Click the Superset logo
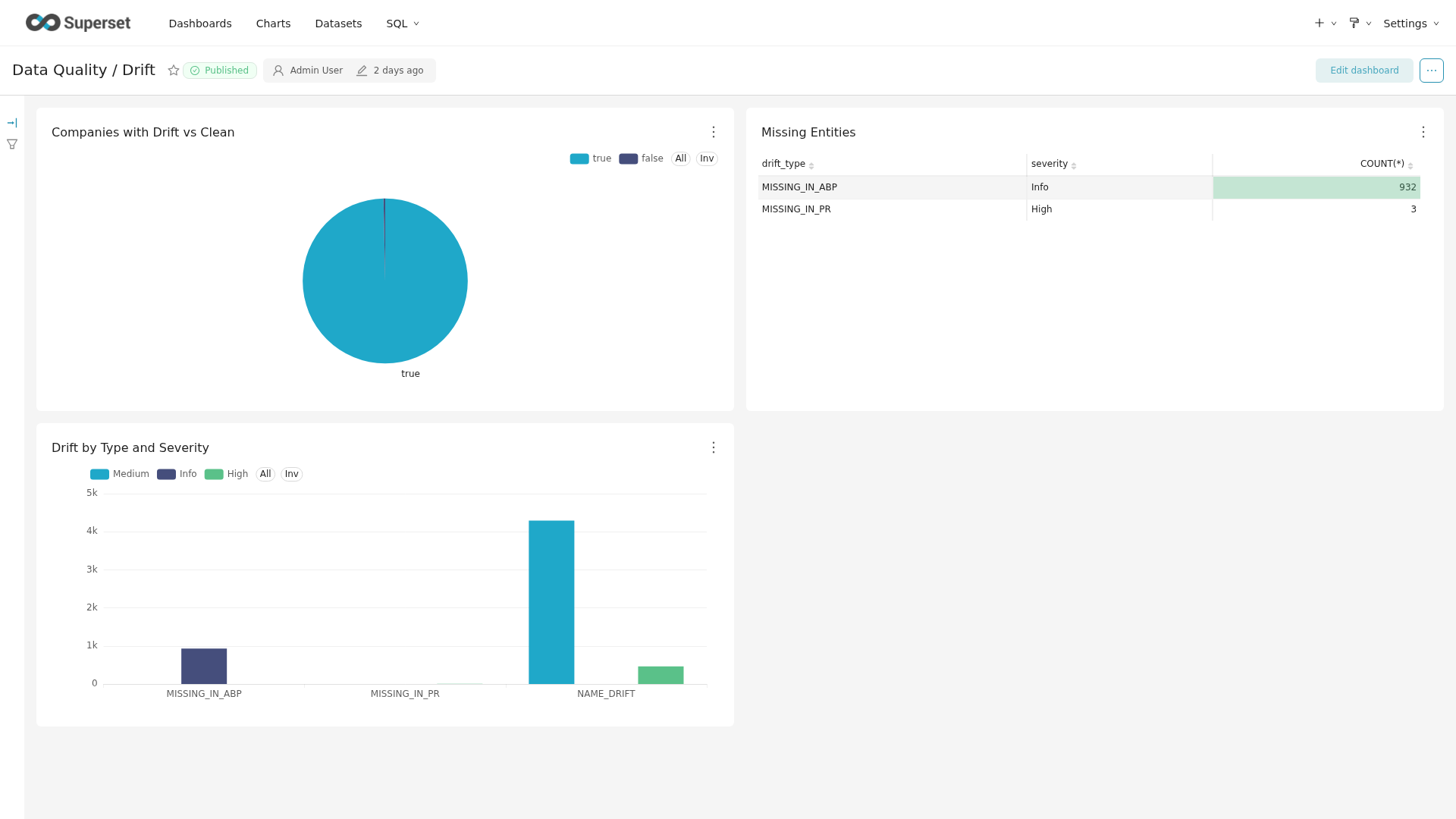The width and height of the screenshot is (1456, 819). [x=78, y=23]
